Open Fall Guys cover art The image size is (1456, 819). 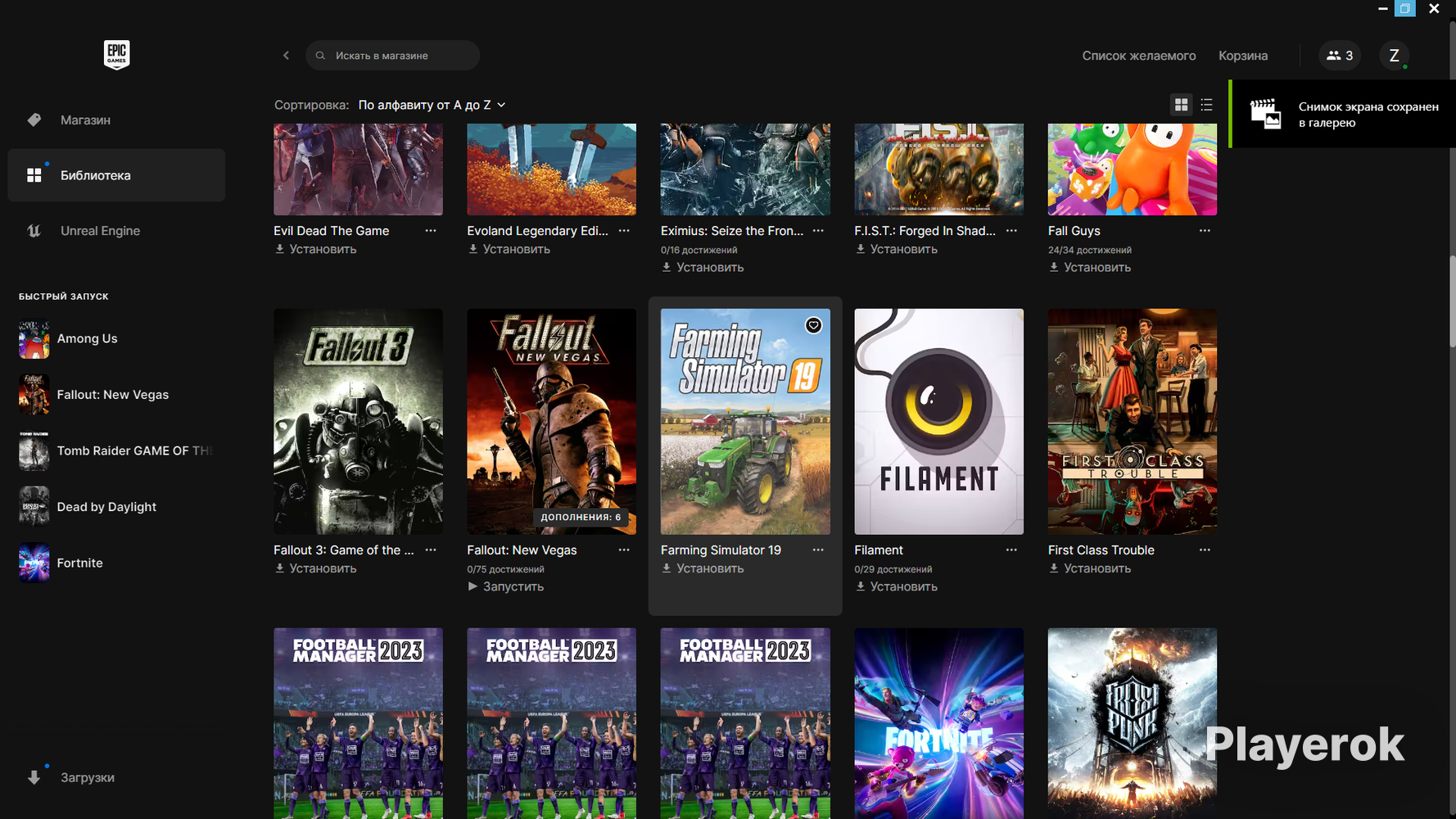point(1133,170)
